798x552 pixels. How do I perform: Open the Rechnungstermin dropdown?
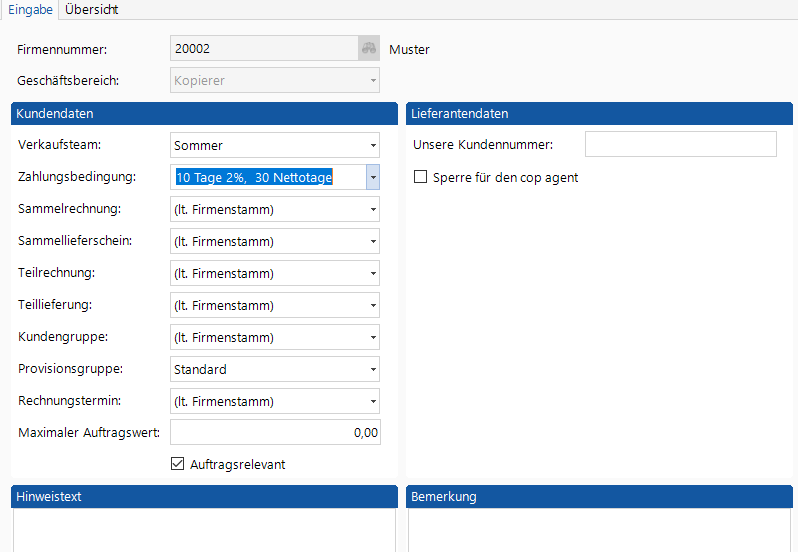[x=372, y=402]
